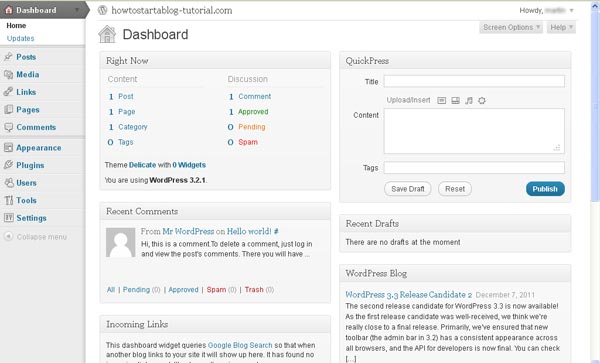Click the Trash filter in Recent Comments

[254, 290]
